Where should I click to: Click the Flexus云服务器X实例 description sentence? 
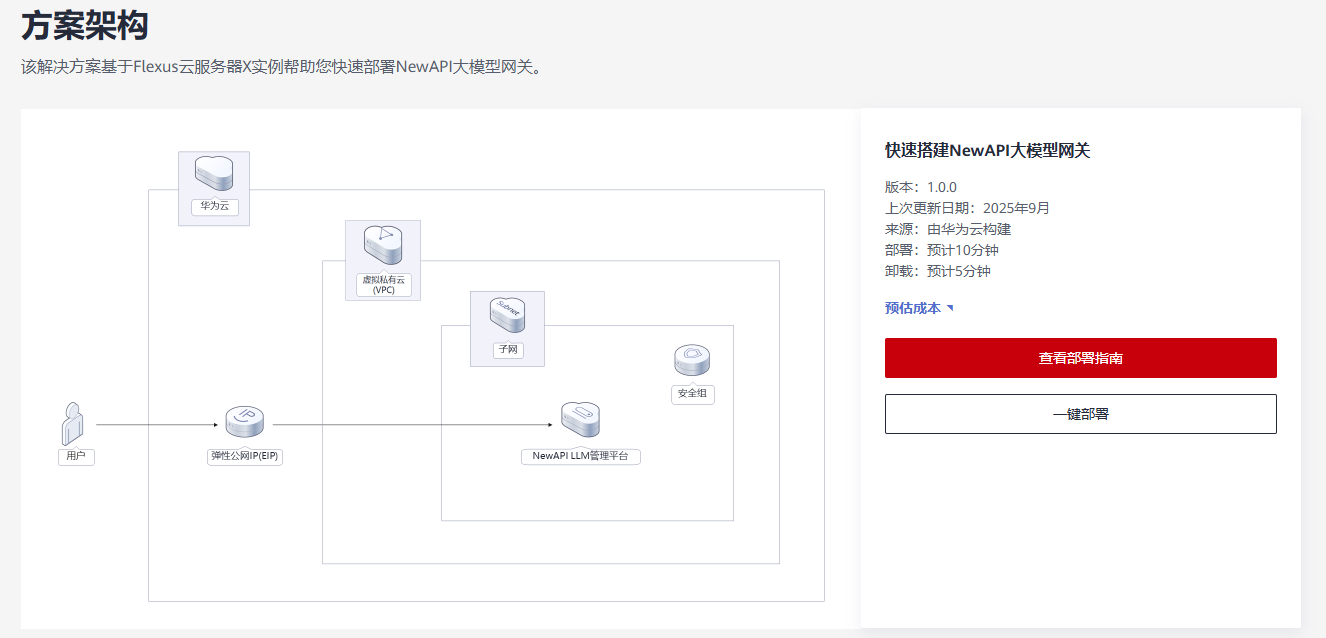[283, 68]
